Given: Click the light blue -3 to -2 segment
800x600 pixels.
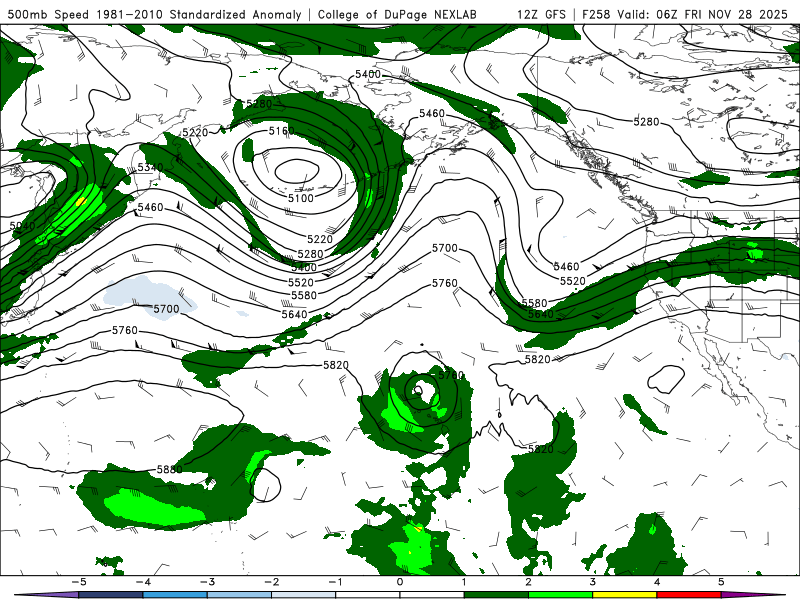Looking at the screenshot, I should click(x=239, y=595).
